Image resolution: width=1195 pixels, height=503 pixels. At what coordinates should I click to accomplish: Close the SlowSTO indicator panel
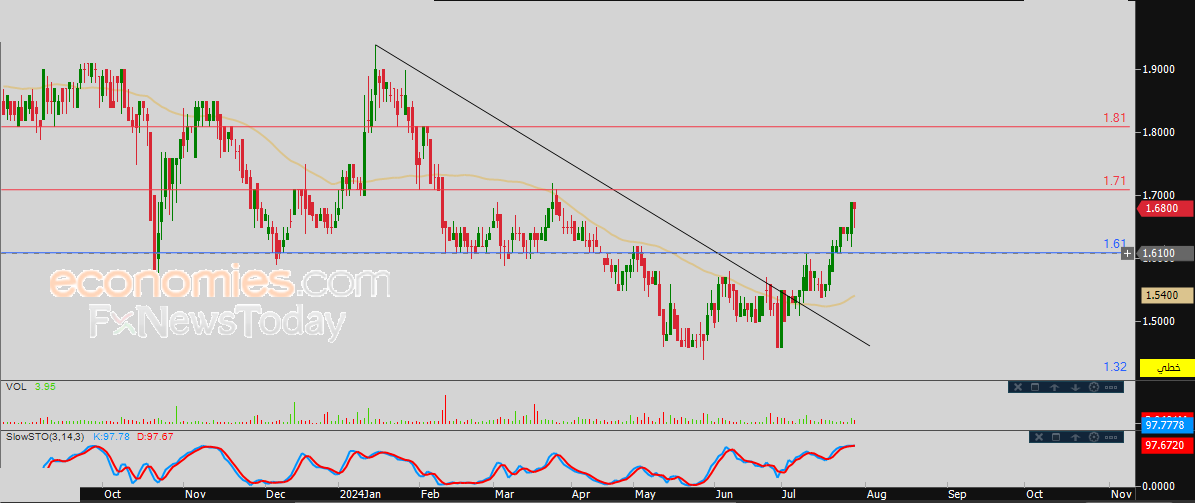point(1039,437)
